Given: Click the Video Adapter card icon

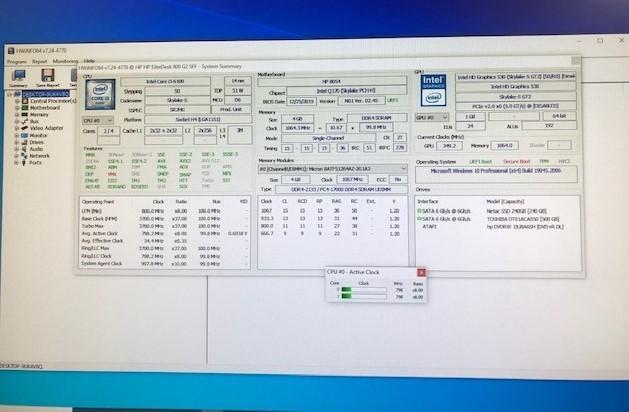Looking at the screenshot, I should click(25, 128).
